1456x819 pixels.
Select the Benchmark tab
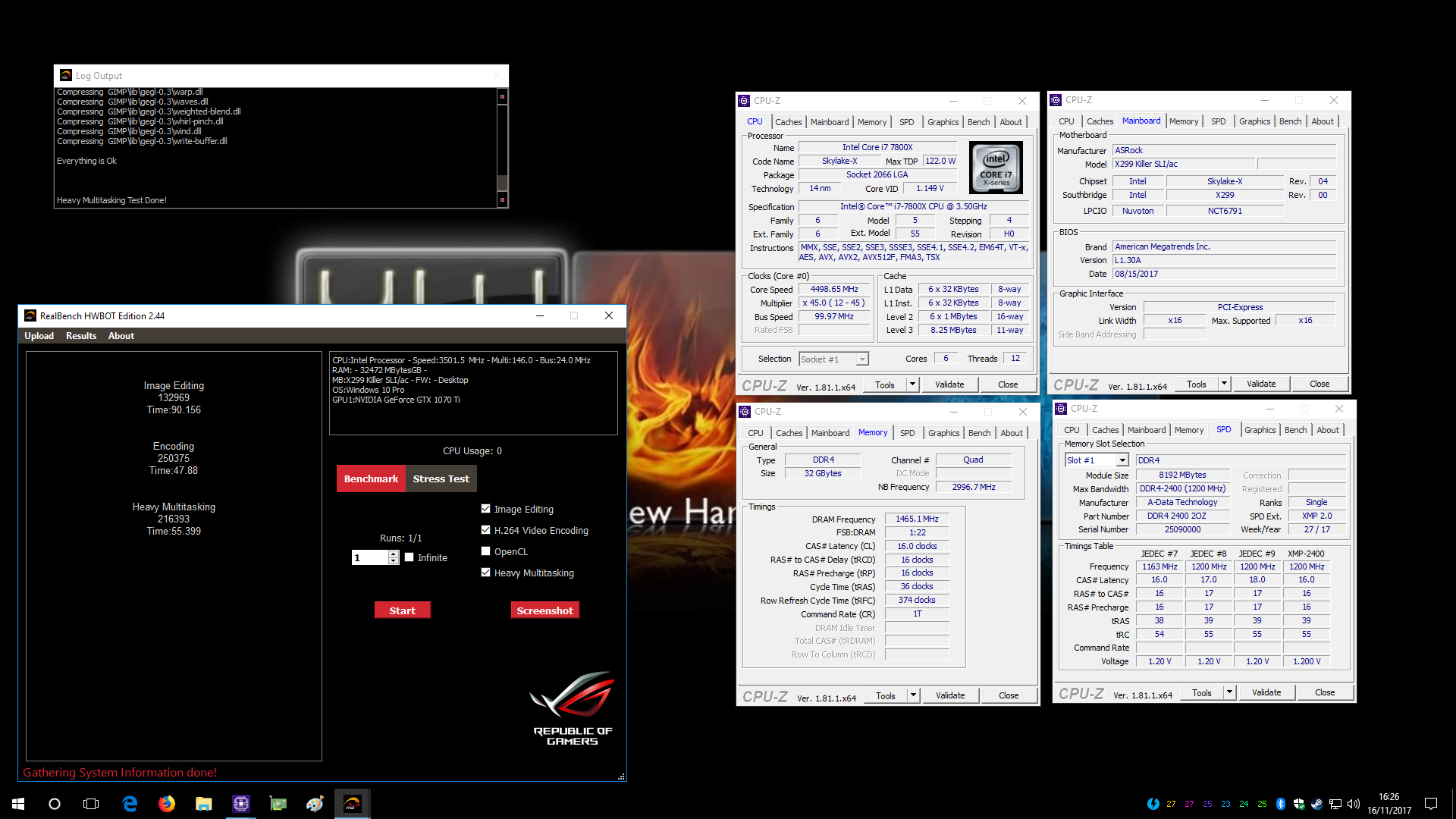click(371, 479)
